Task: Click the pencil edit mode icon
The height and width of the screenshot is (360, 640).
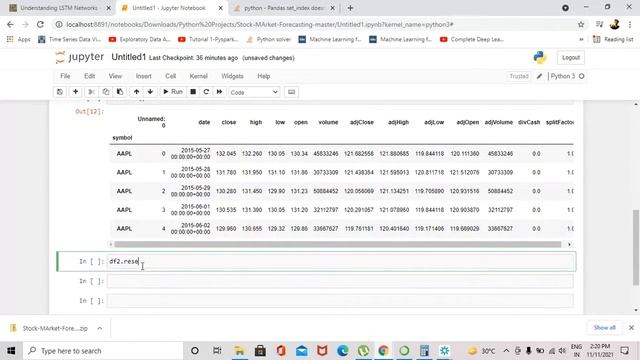Action: (539, 76)
